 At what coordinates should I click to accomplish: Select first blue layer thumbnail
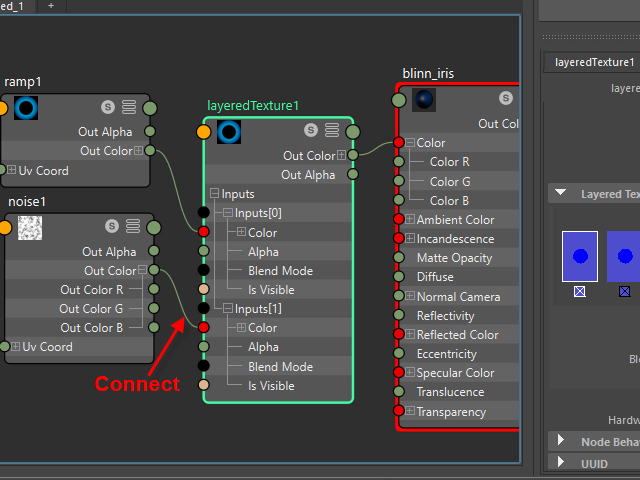[579, 257]
